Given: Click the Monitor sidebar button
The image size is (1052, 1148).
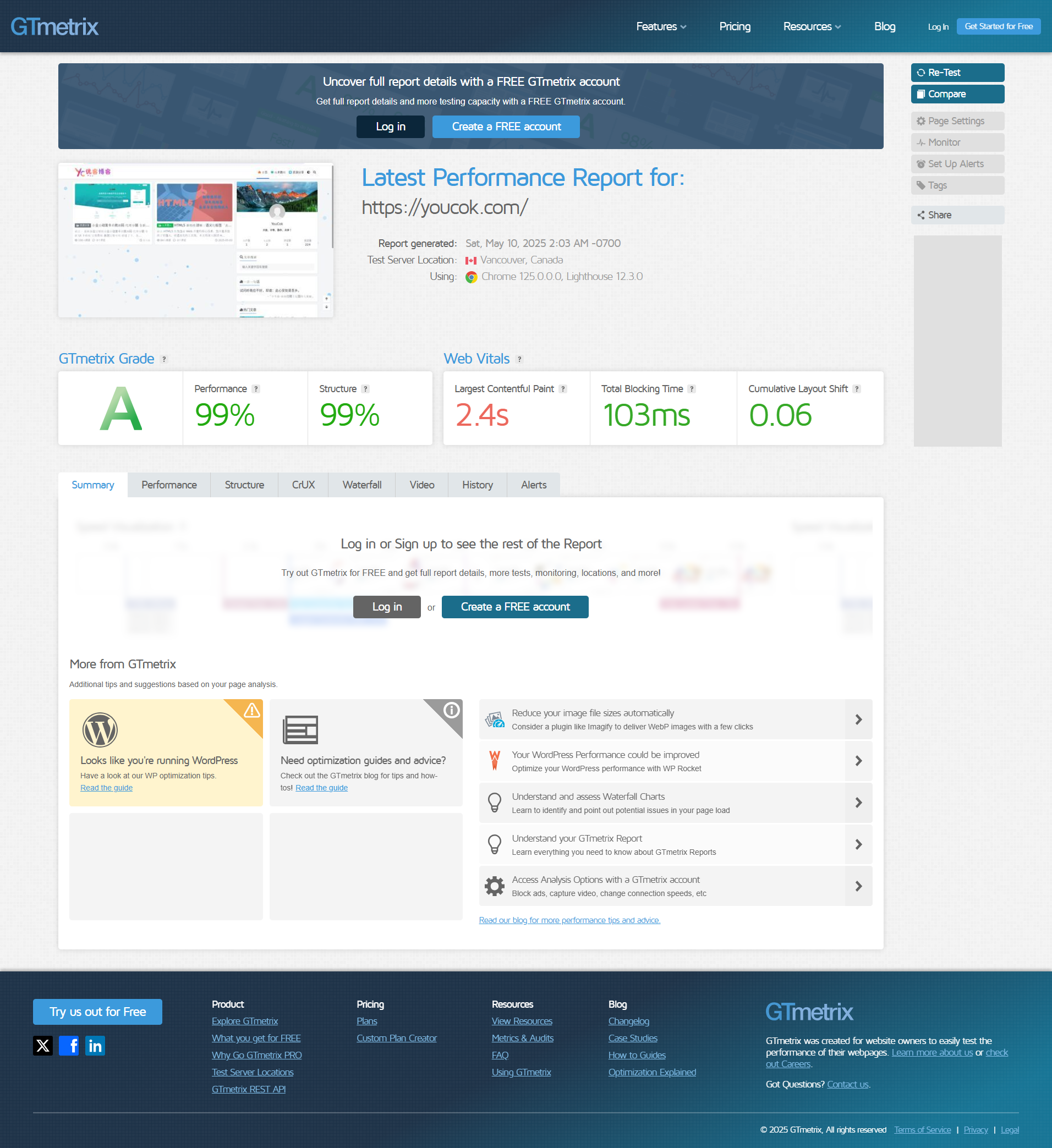Looking at the screenshot, I should 957,142.
